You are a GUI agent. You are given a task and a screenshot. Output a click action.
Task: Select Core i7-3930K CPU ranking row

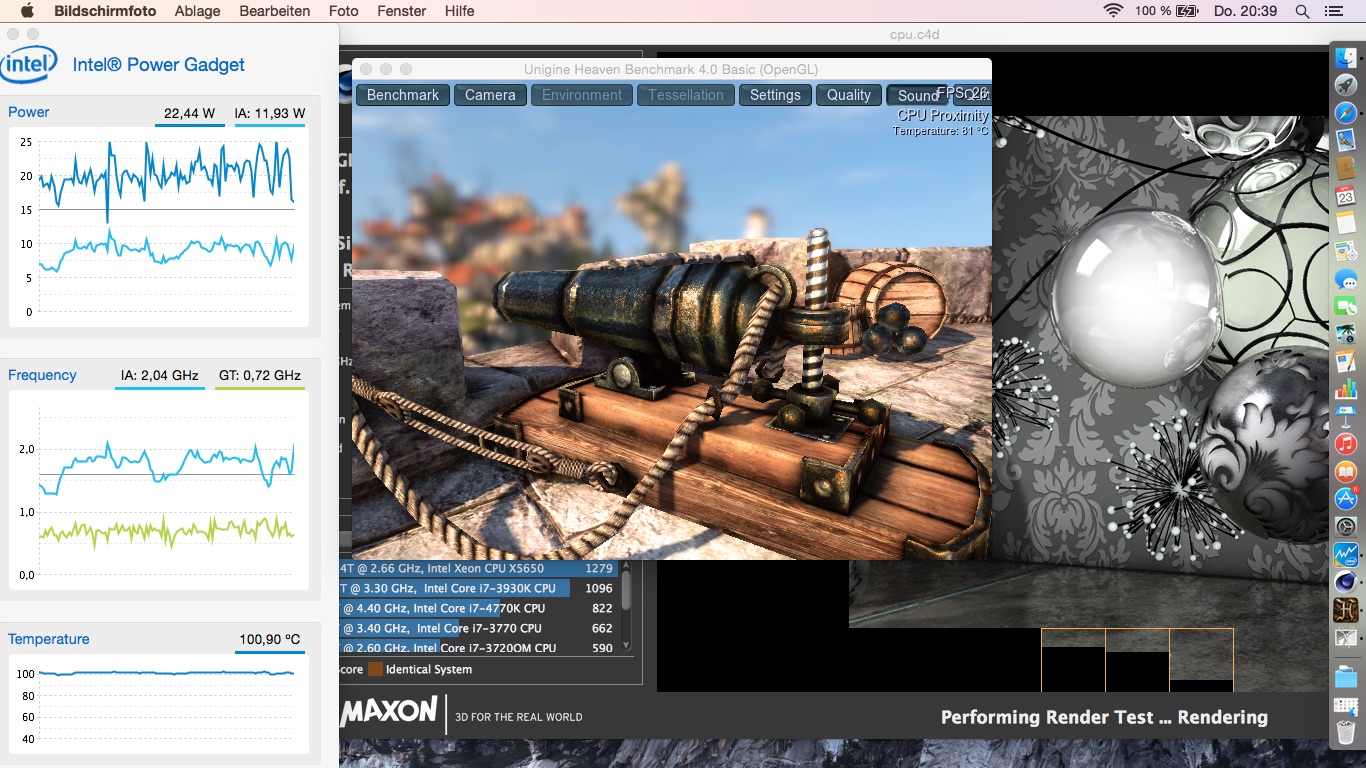(x=478, y=588)
